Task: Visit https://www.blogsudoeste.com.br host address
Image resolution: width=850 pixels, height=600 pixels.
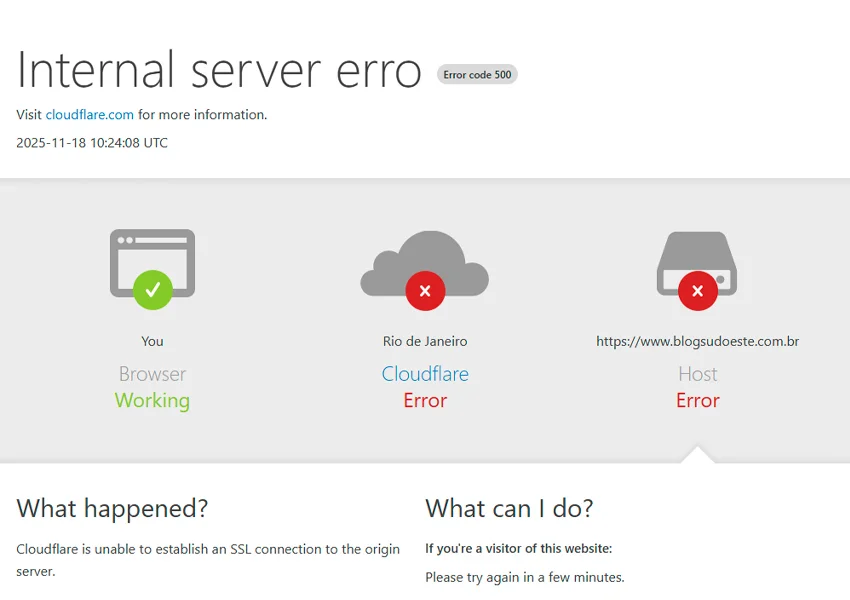Action: point(697,340)
